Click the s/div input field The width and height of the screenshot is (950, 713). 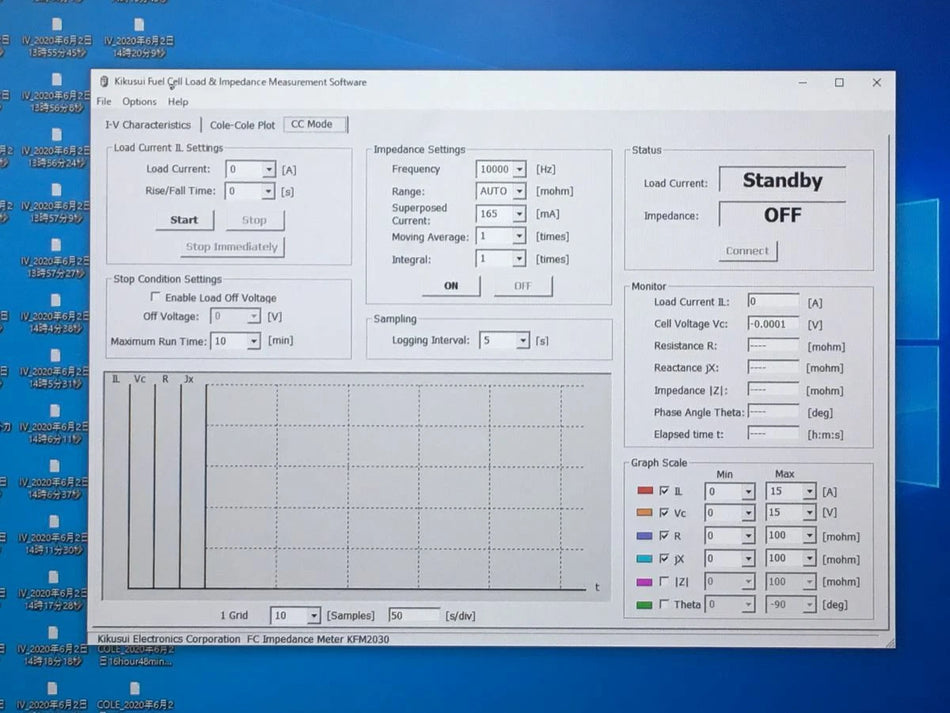pyautogui.click(x=414, y=615)
